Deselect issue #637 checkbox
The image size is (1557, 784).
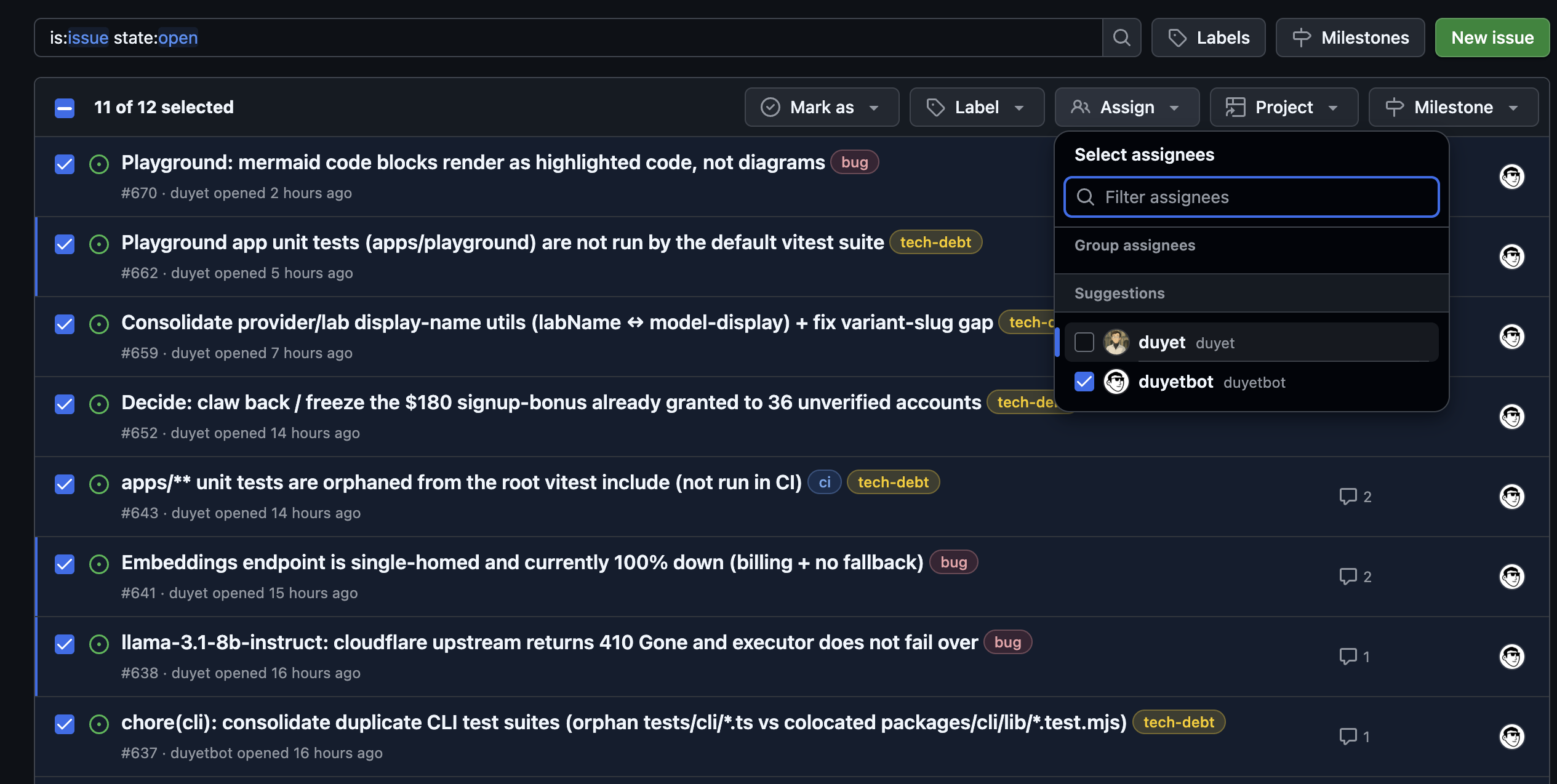[x=65, y=724]
